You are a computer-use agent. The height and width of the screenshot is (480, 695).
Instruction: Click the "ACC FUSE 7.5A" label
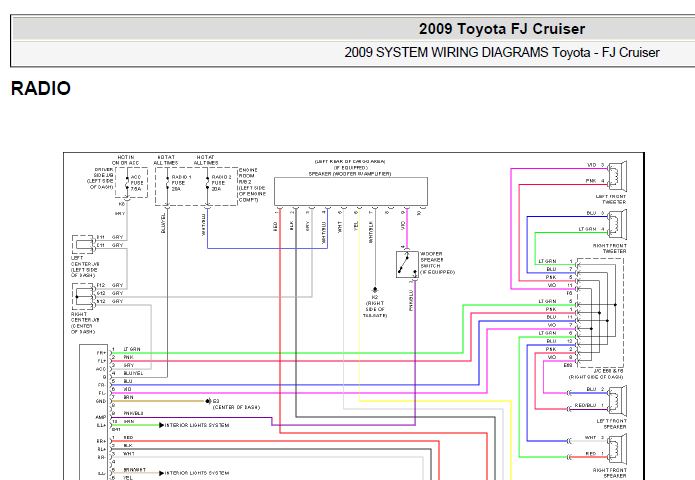coord(137,183)
